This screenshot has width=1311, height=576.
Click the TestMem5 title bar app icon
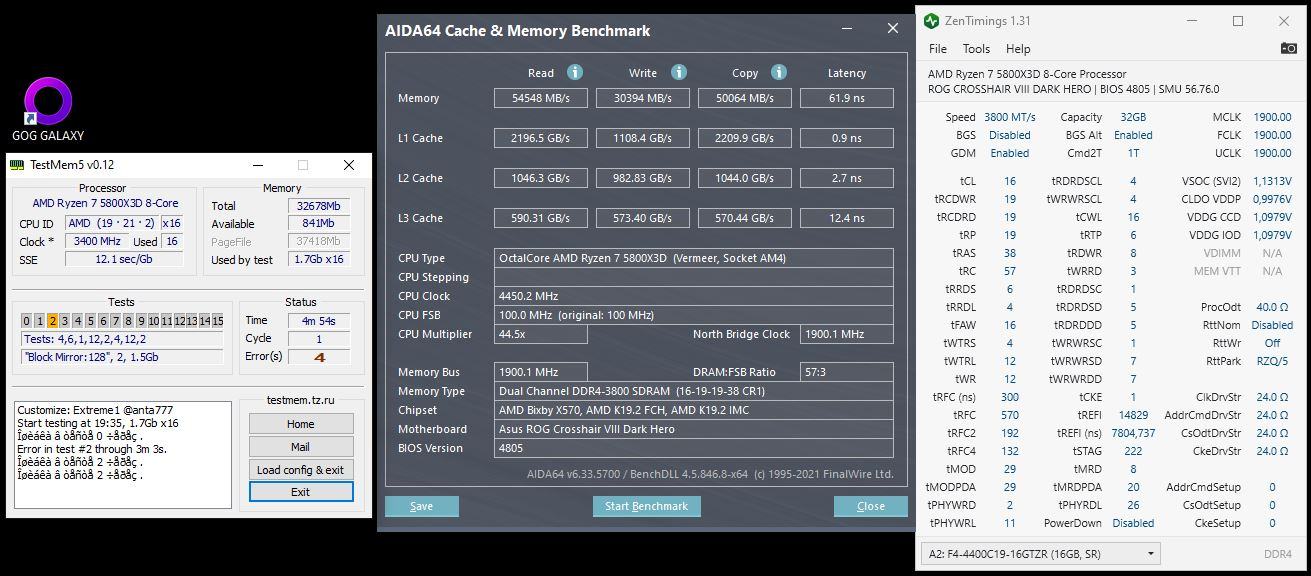click(18, 165)
